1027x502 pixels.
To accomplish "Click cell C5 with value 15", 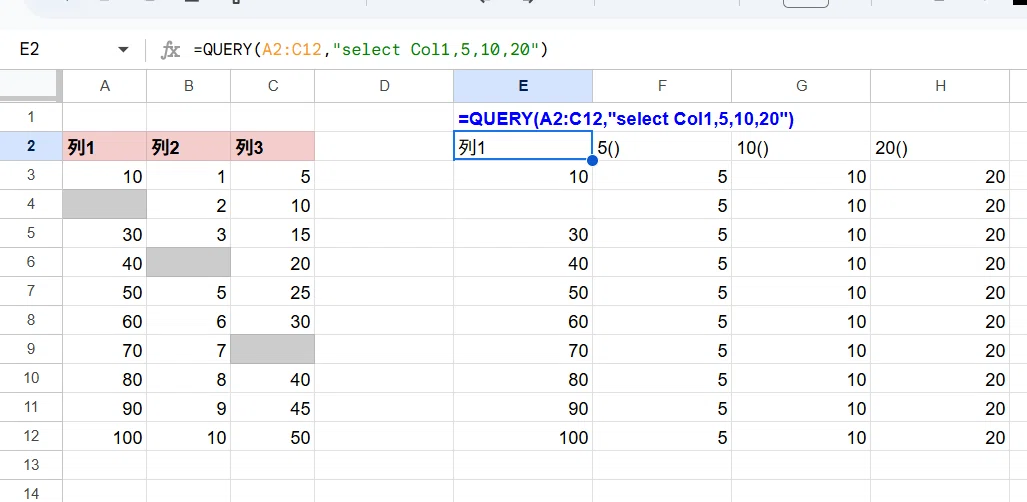I will [x=272, y=233].
